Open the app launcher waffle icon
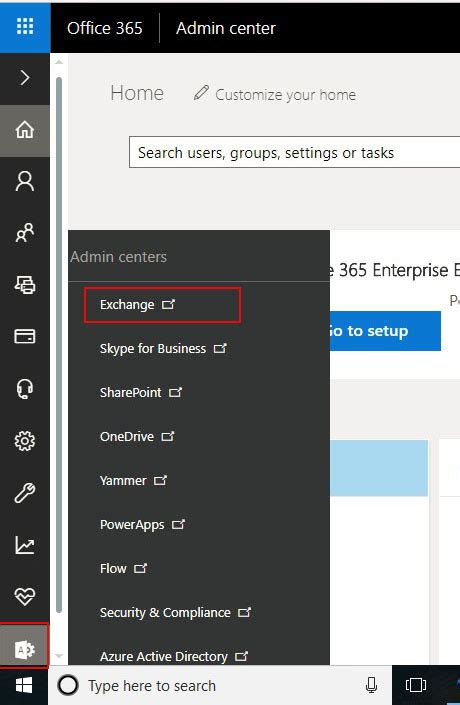 point(25,27)
